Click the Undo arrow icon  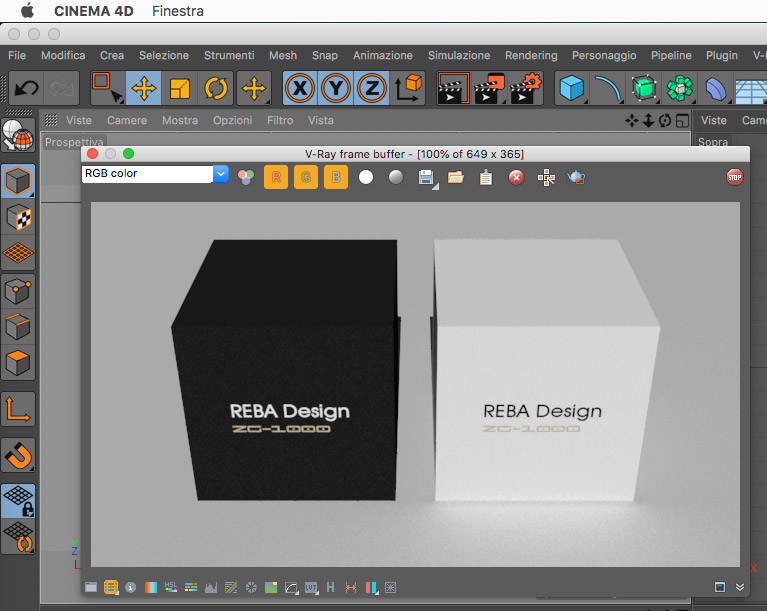26,88
